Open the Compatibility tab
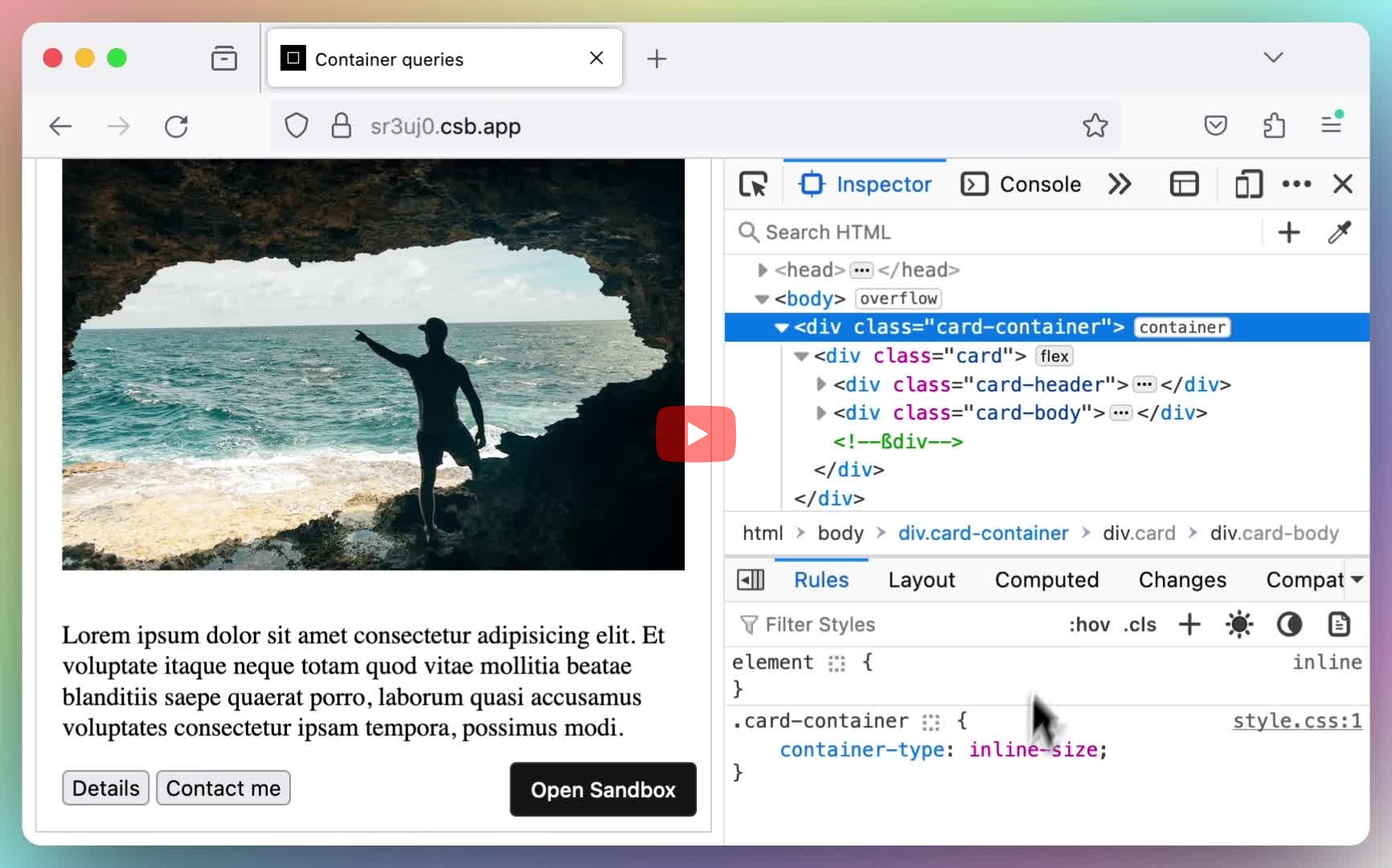 [1304, 579]
